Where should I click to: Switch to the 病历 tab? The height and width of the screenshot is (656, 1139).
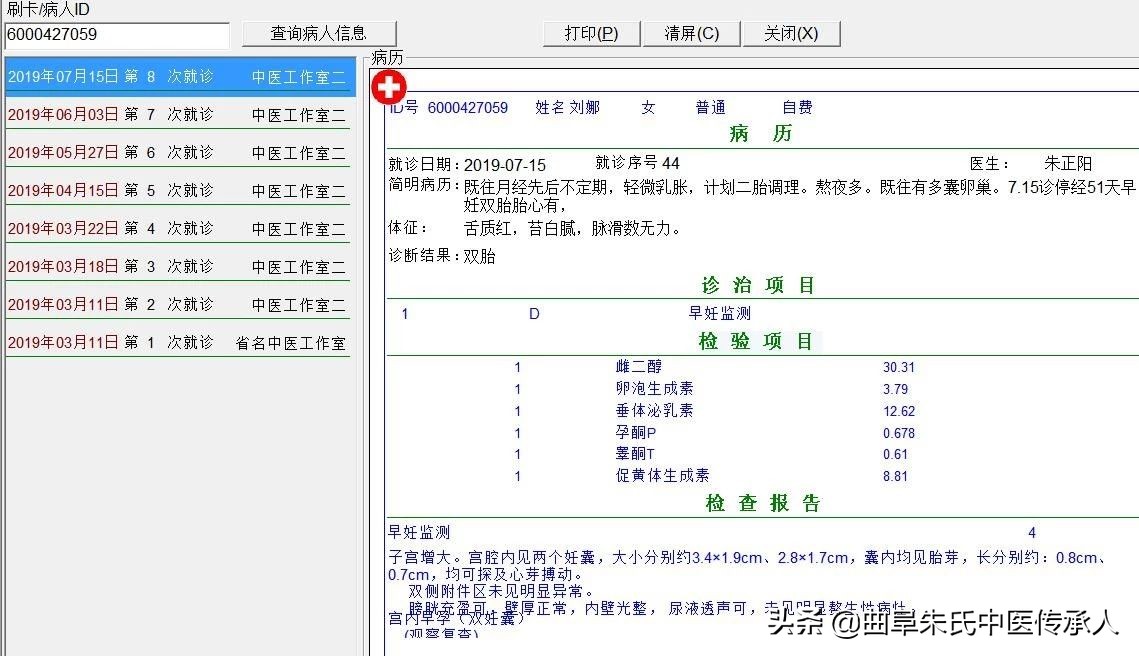387,58
